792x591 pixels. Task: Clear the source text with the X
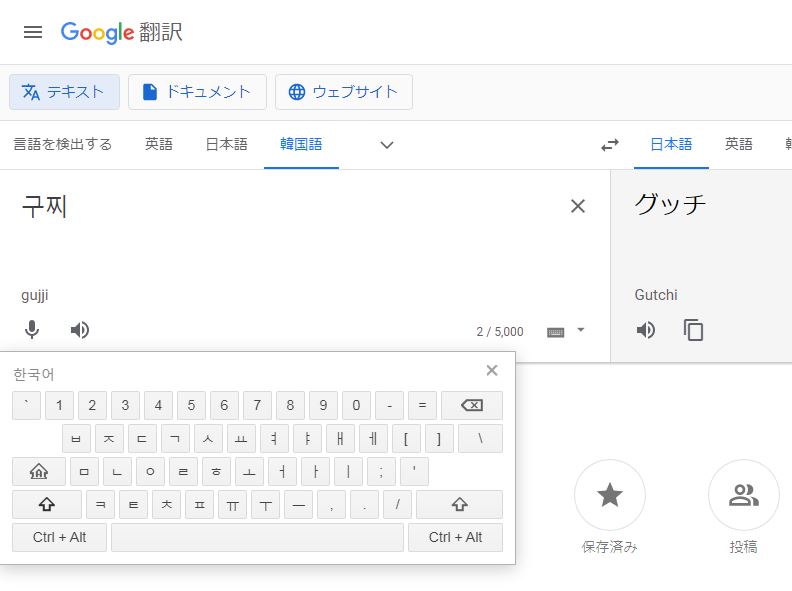pyautogui.click(x=577, y=206)
